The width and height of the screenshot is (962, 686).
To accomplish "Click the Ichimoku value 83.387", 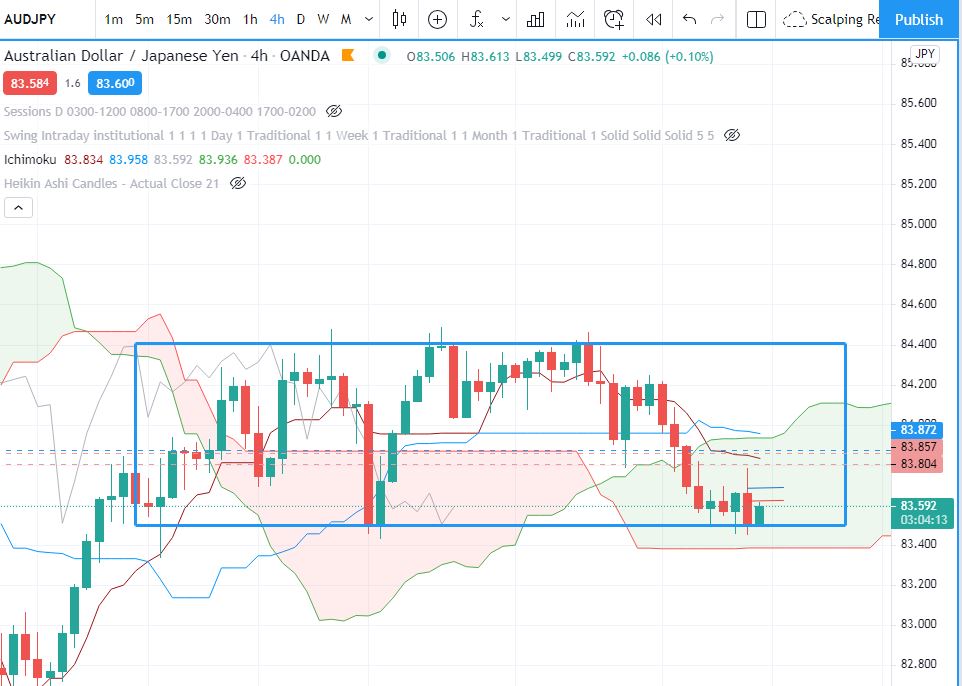I will [263, 160].
